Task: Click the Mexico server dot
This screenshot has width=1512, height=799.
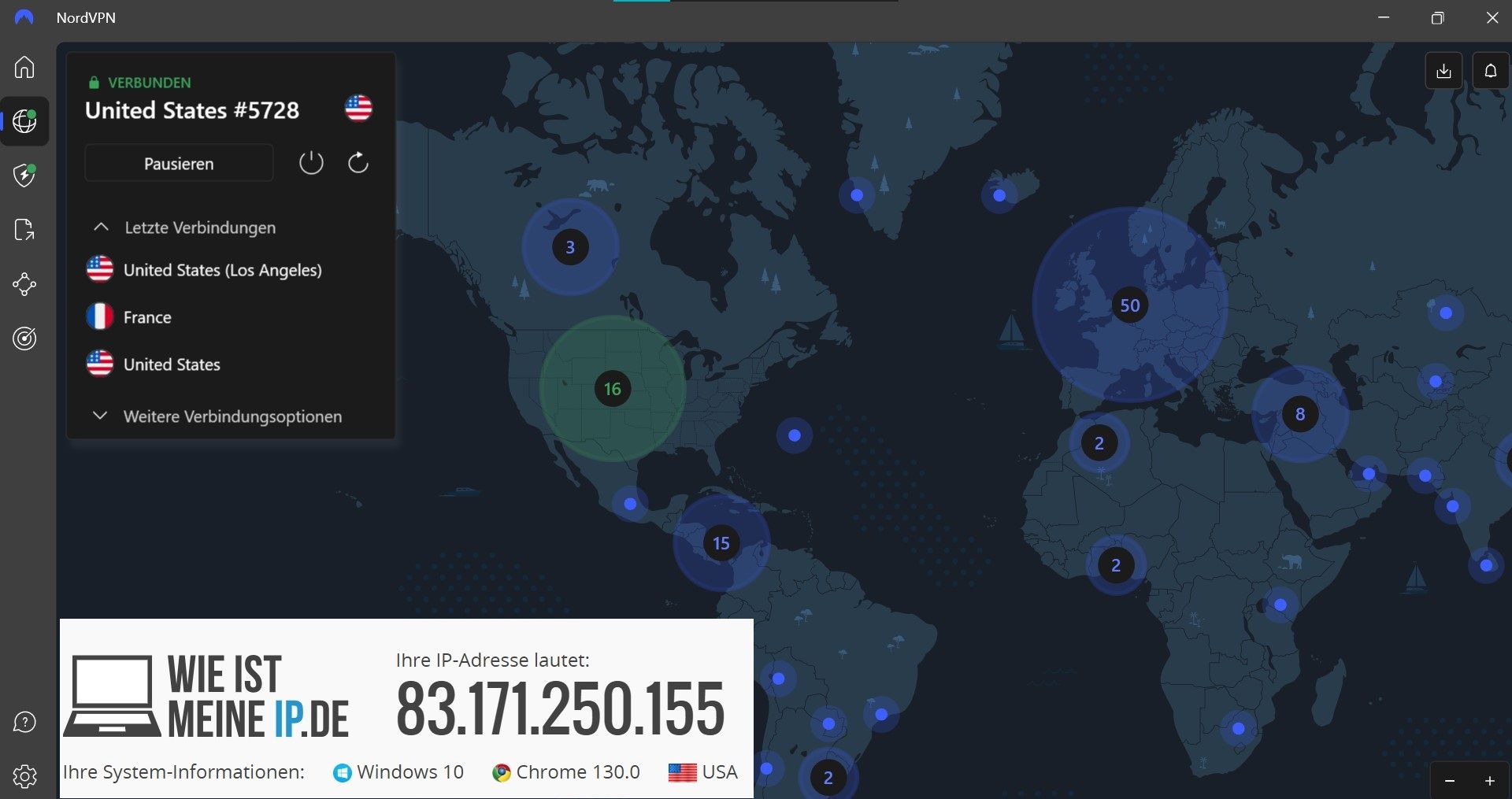Action: [630, 504]
